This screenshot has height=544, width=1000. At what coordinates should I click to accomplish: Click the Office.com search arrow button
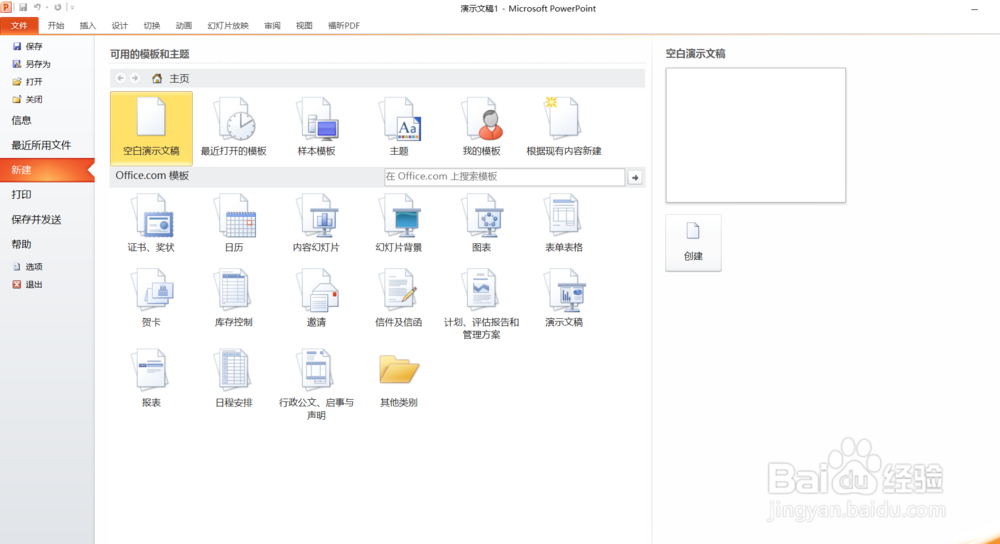tap(635, 177)
